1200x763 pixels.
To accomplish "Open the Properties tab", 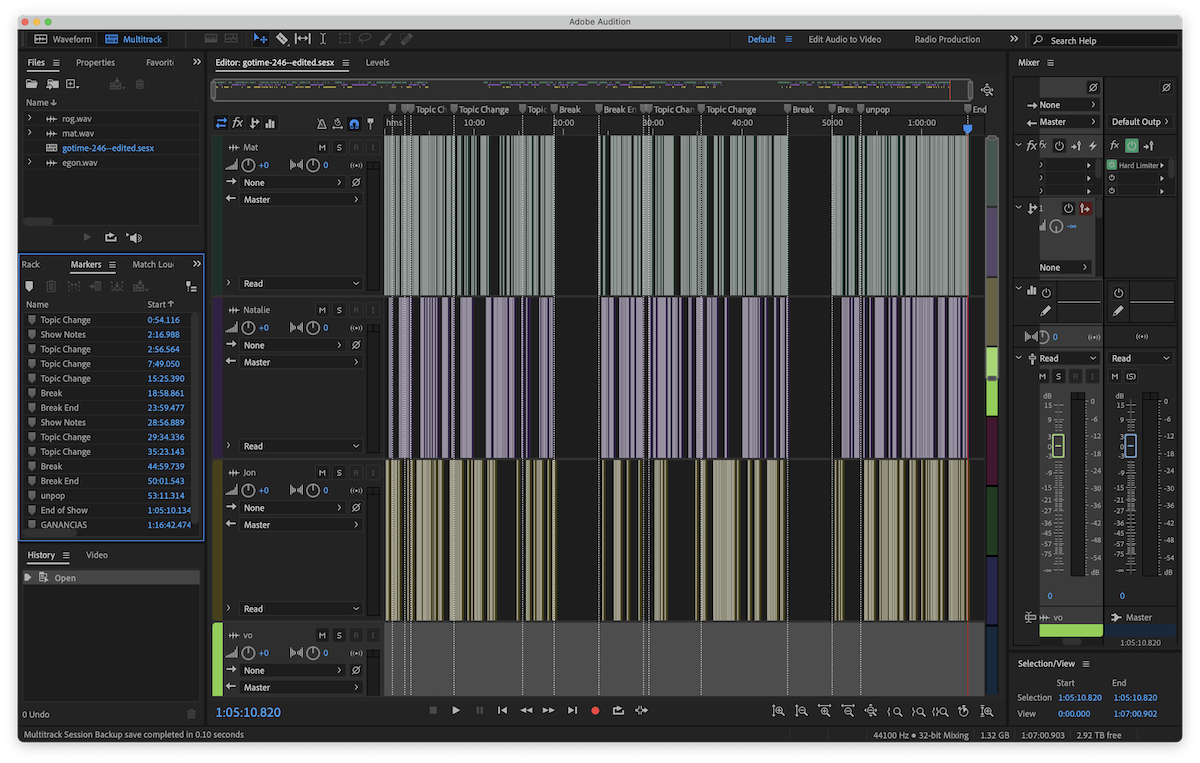I will click(x=95, y=62).
